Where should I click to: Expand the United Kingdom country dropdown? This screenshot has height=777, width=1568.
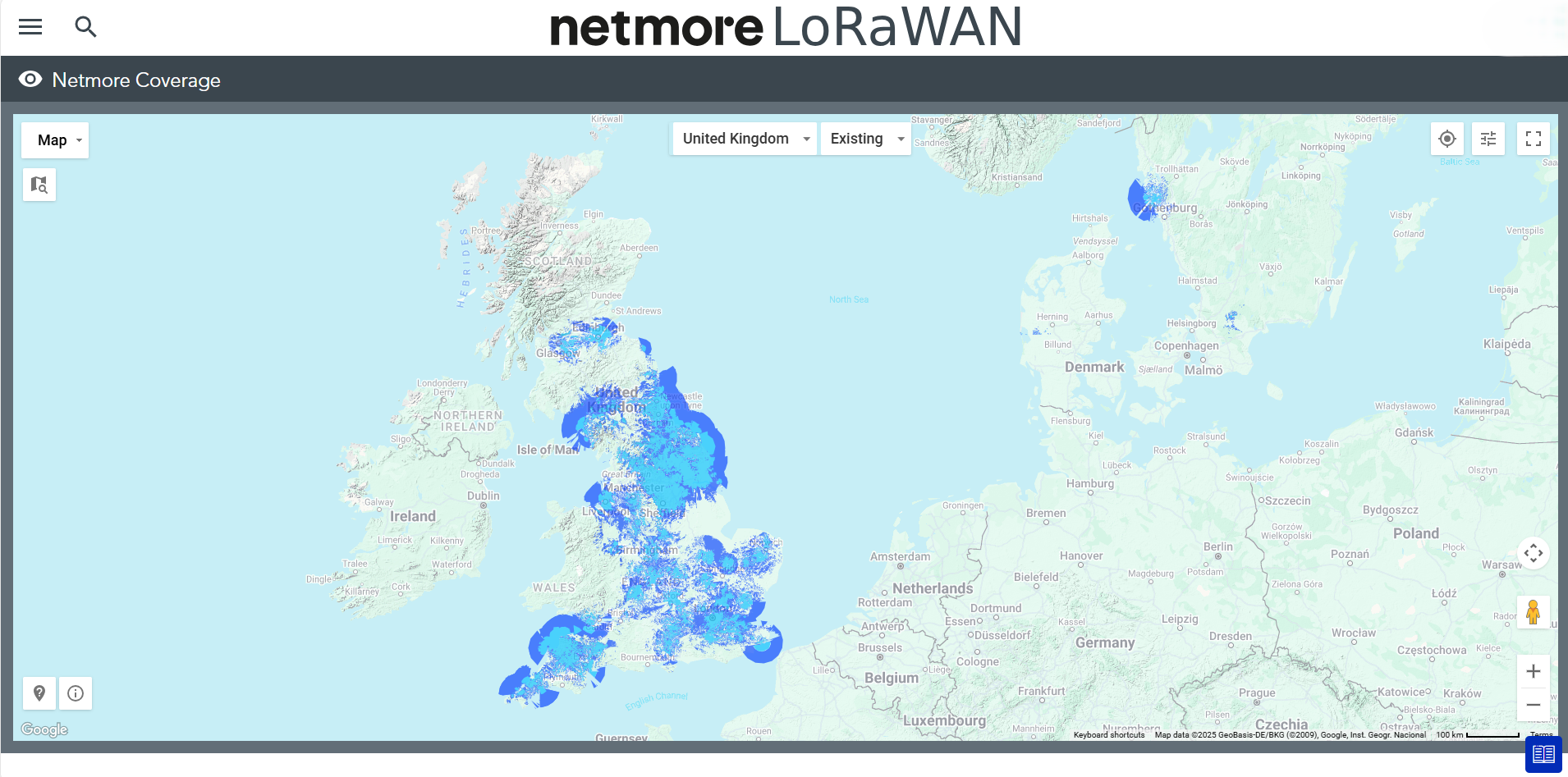coord(745,139)
